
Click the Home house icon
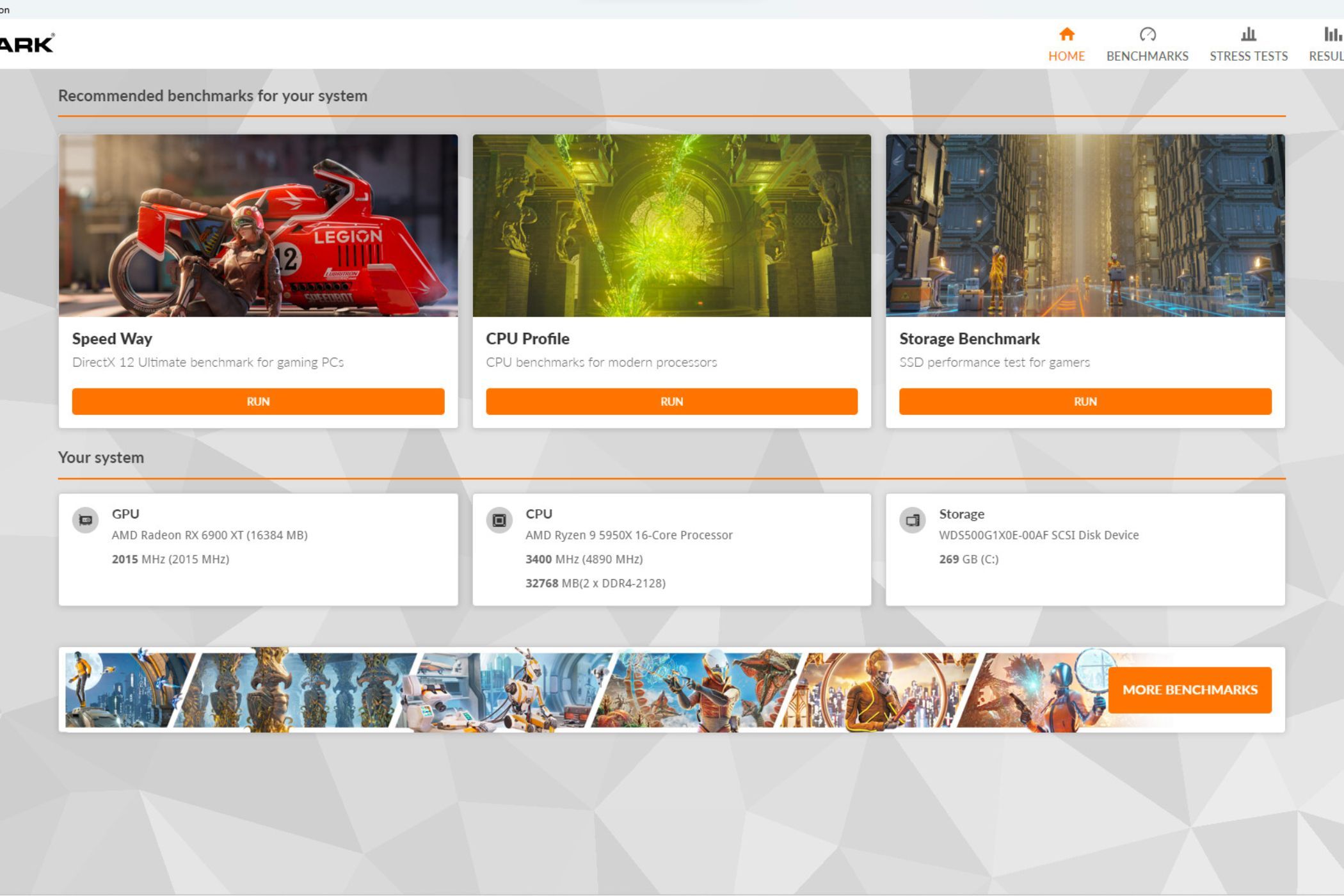(1066, 34)
